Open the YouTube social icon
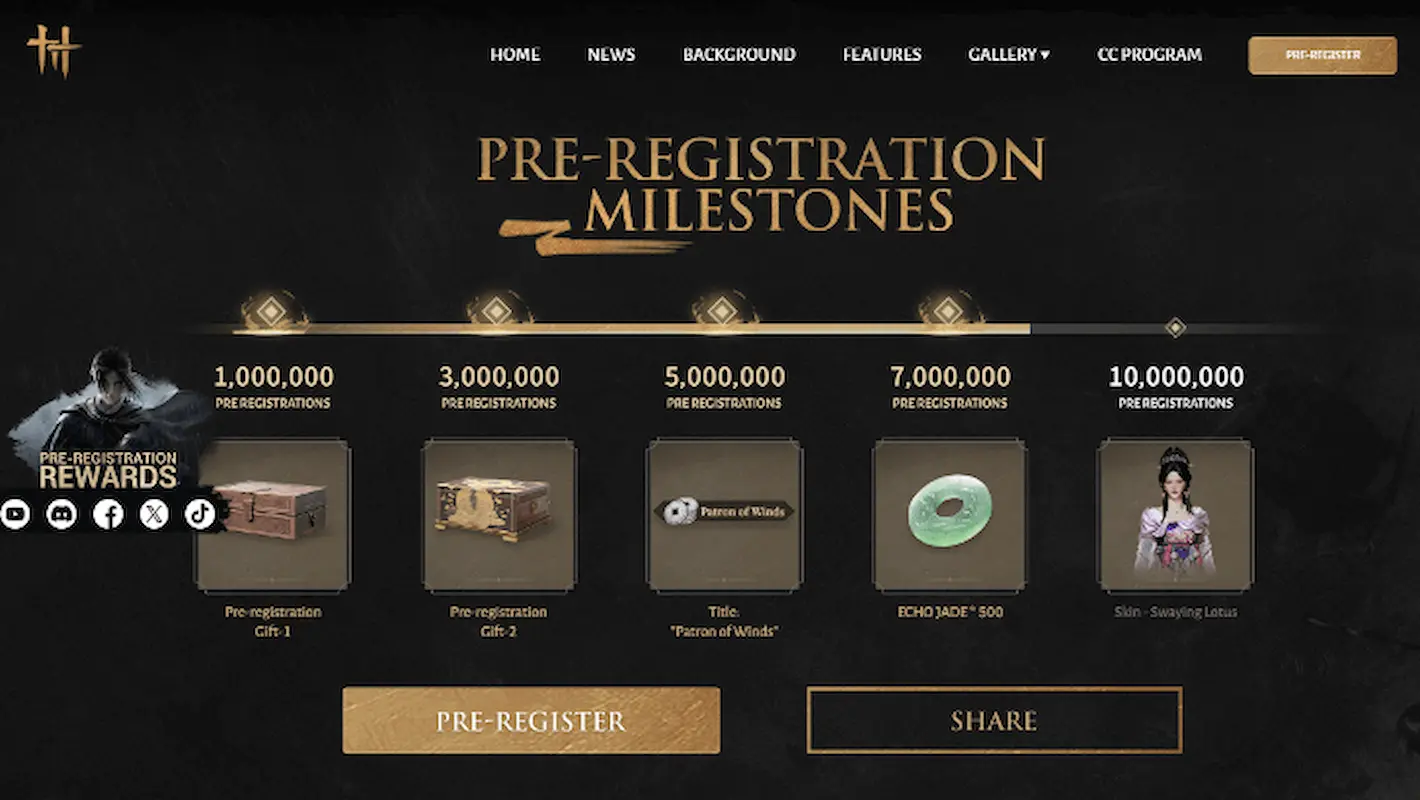The image size is (1420, 800). [15, 514]
